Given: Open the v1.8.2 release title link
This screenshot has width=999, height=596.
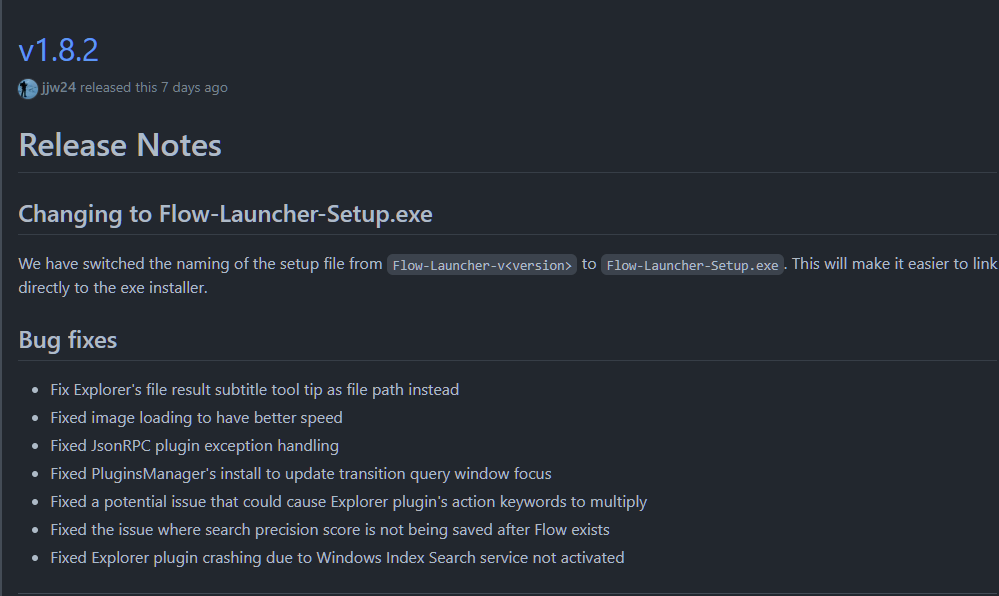Looking at the screenshot, I should pyautogui.click(x=58, y=50).
